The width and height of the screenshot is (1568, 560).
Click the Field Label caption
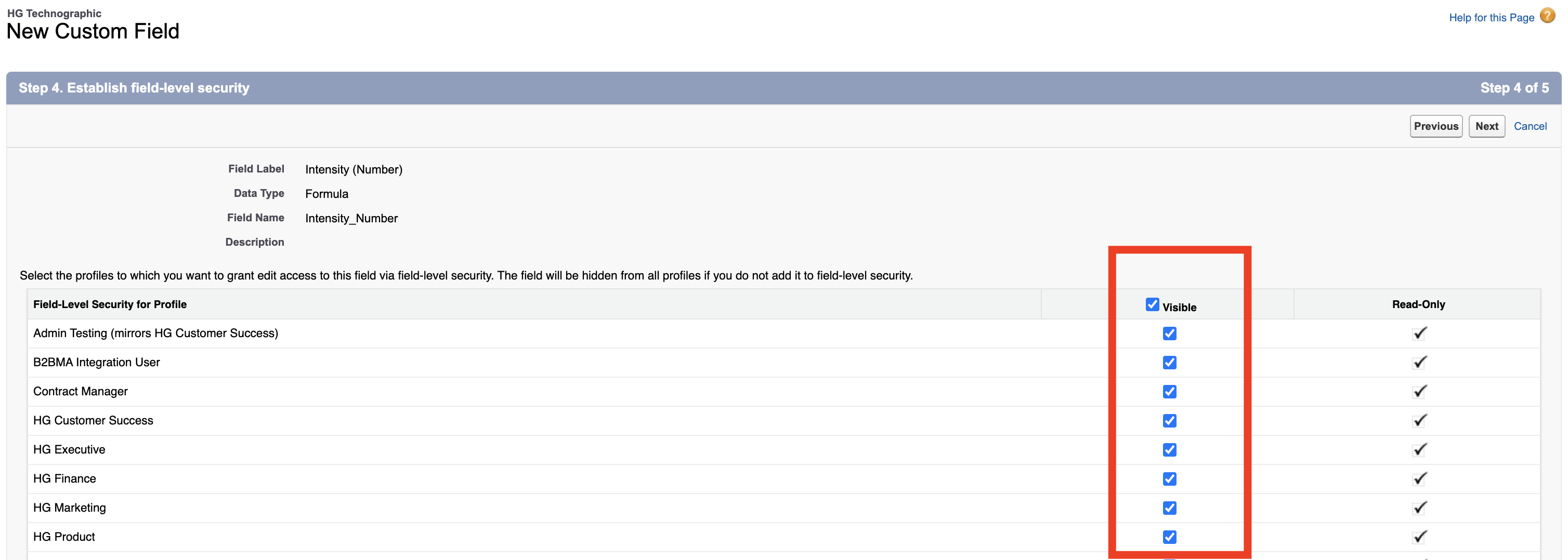click(256, 169)
